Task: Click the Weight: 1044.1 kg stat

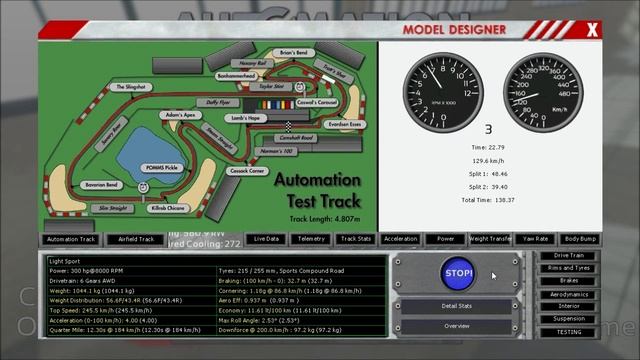Action: 92,291
